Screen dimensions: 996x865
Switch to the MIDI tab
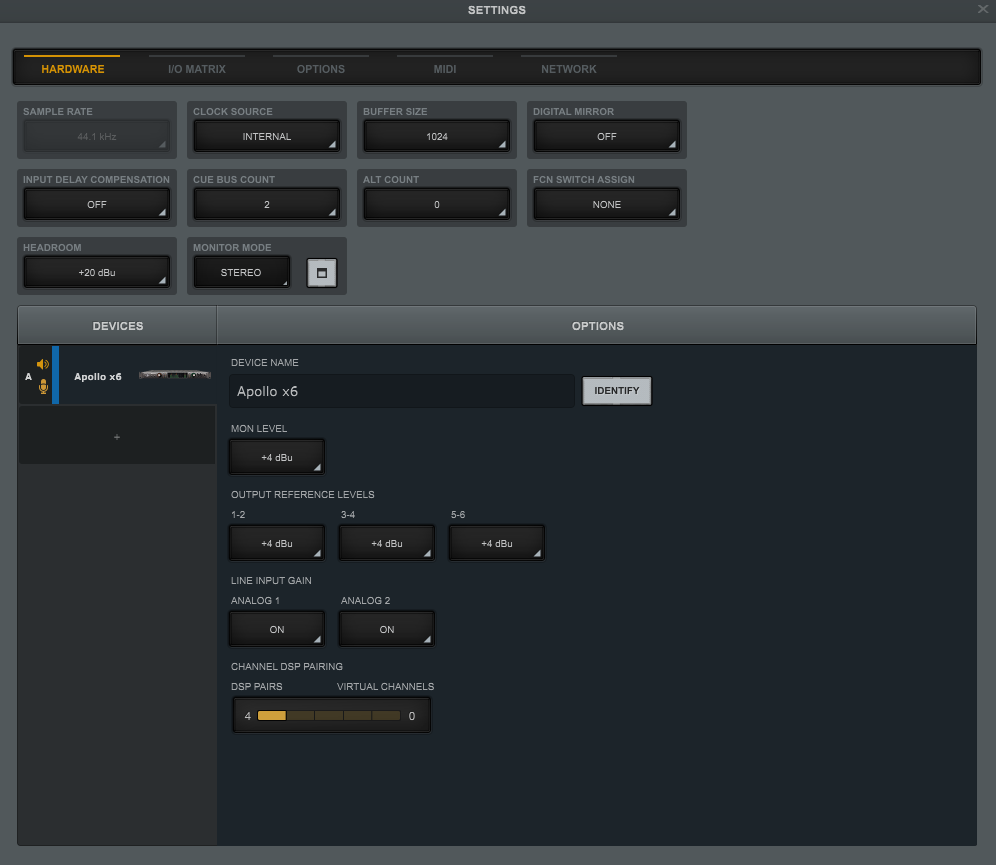(445, 69)
